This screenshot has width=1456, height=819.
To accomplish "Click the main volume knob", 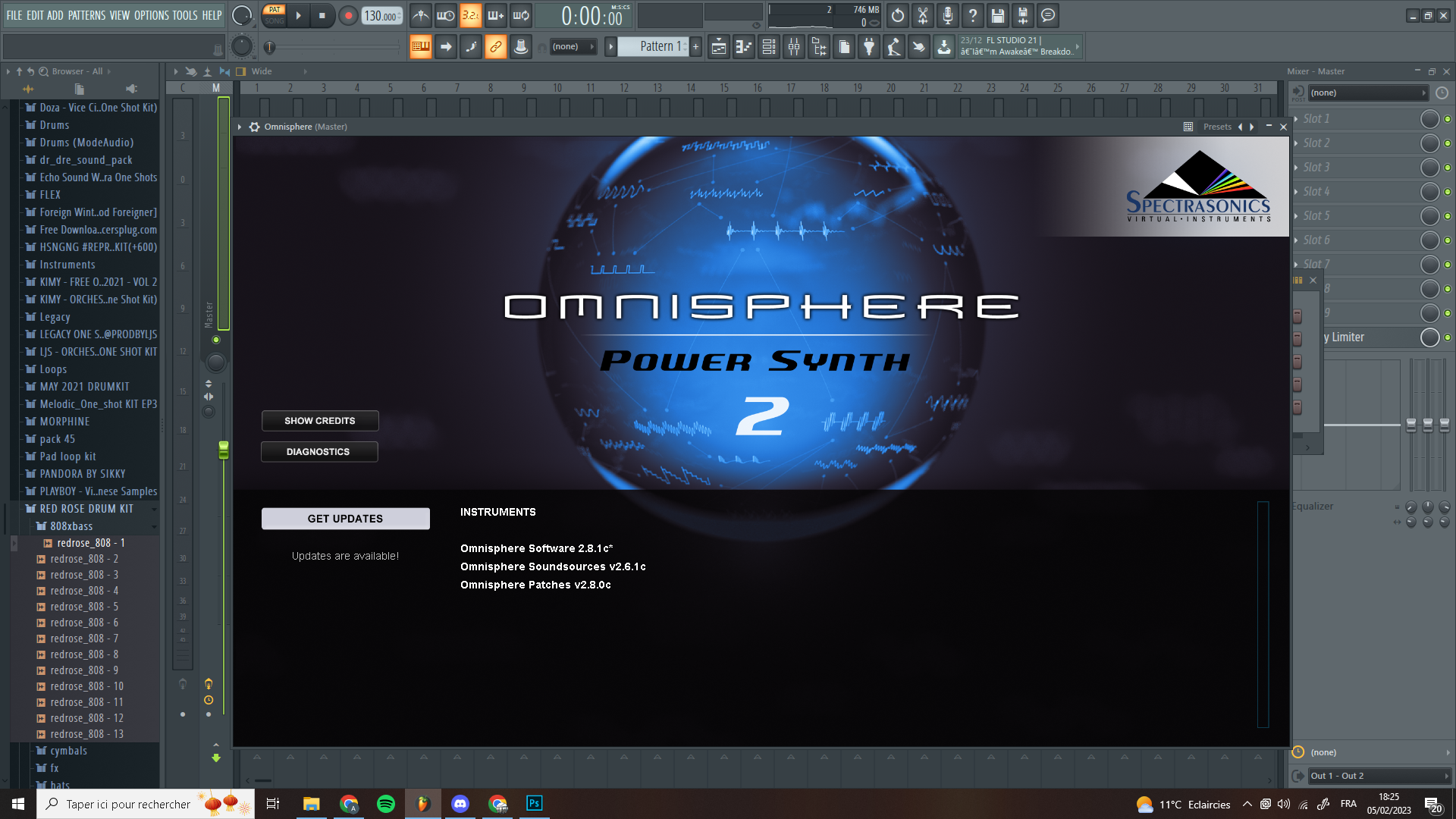I will (241, 15).
